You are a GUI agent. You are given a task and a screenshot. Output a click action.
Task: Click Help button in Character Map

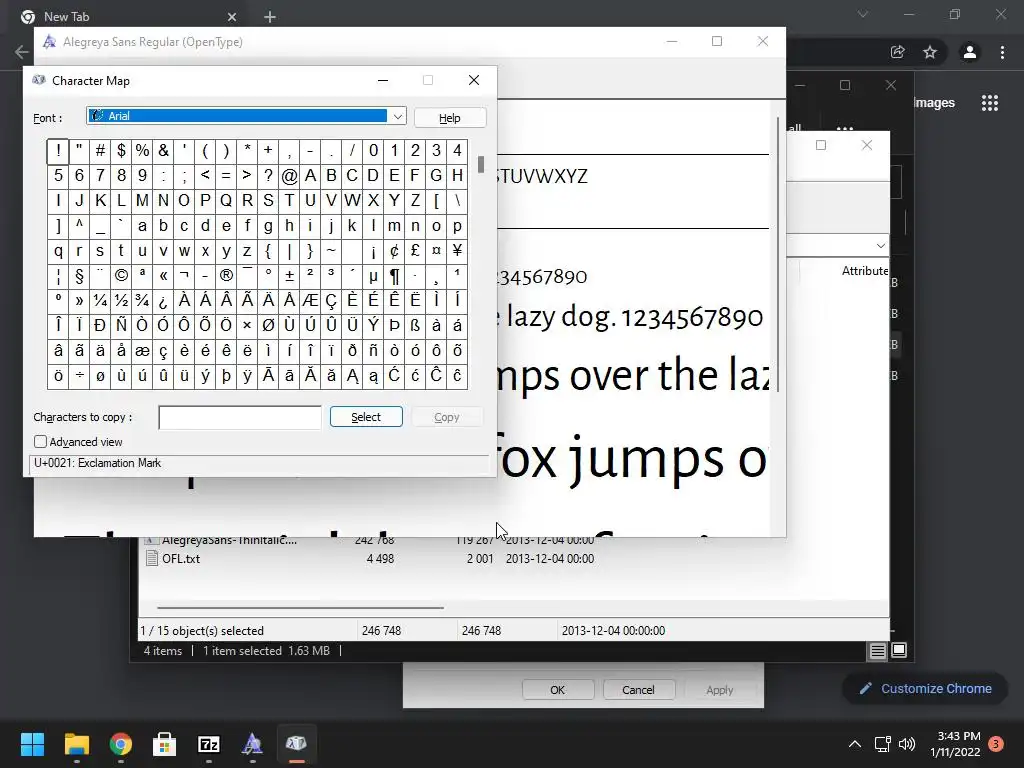[450, 118]
